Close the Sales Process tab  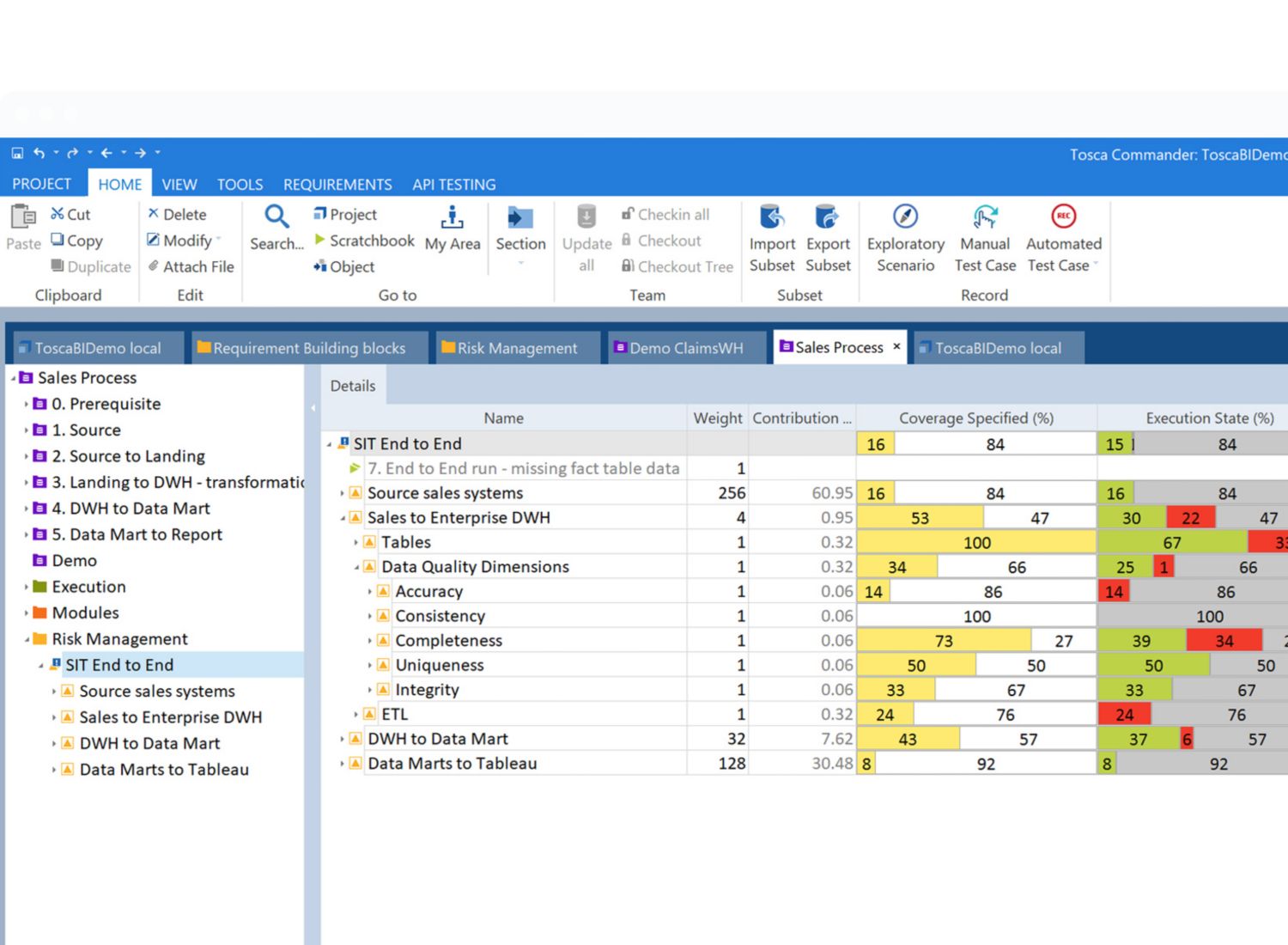896,347
